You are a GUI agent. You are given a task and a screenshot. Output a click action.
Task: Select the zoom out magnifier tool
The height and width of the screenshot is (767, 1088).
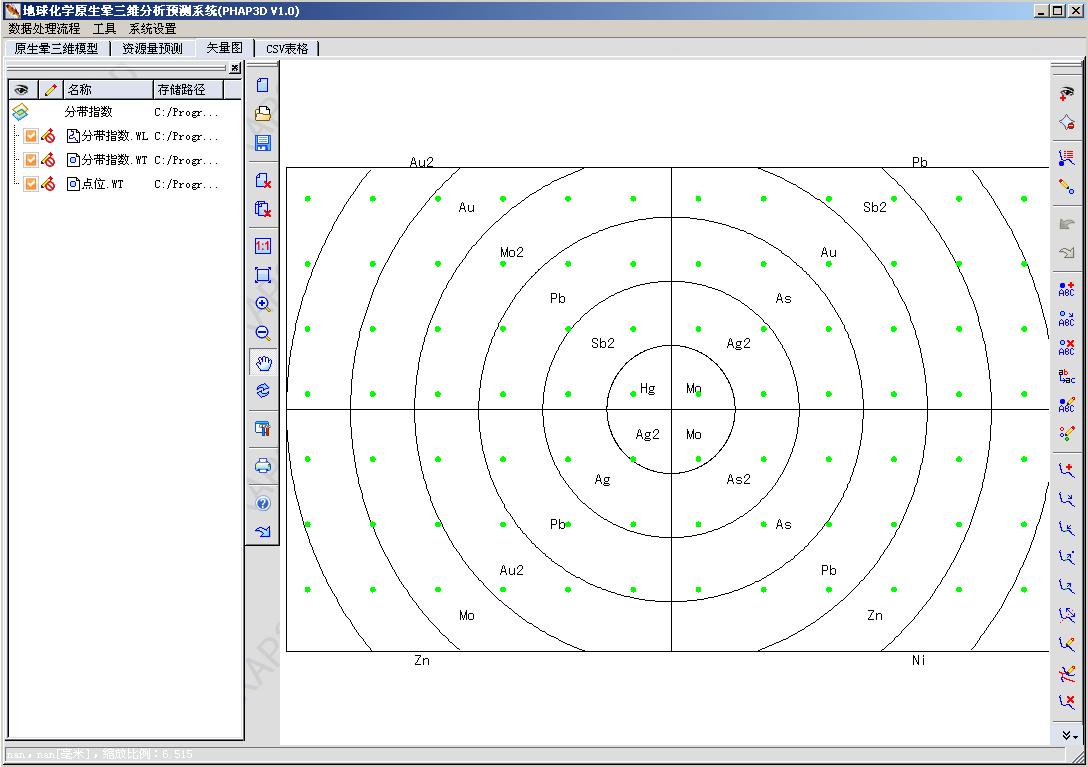[262, 333]
